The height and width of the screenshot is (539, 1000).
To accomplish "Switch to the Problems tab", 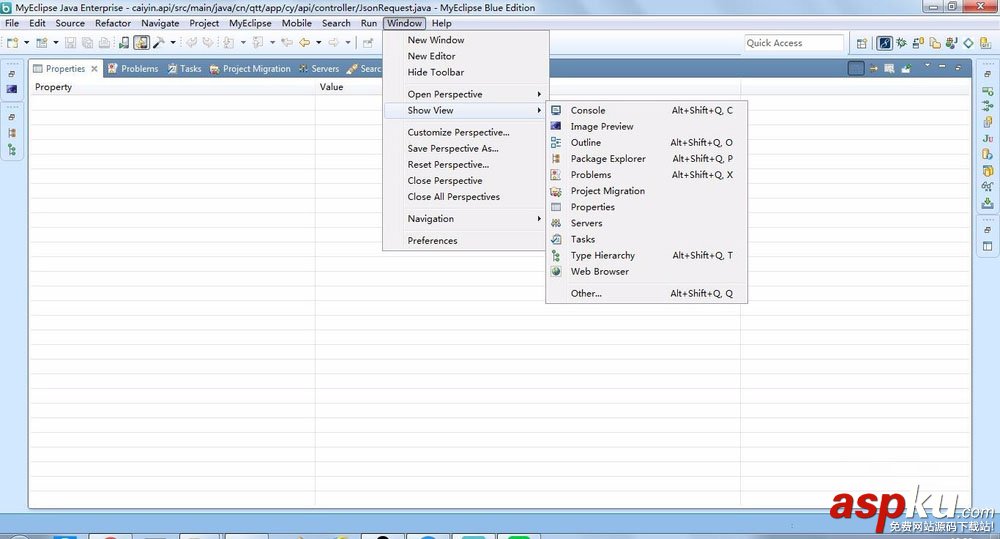I will (x=133, y=69).
